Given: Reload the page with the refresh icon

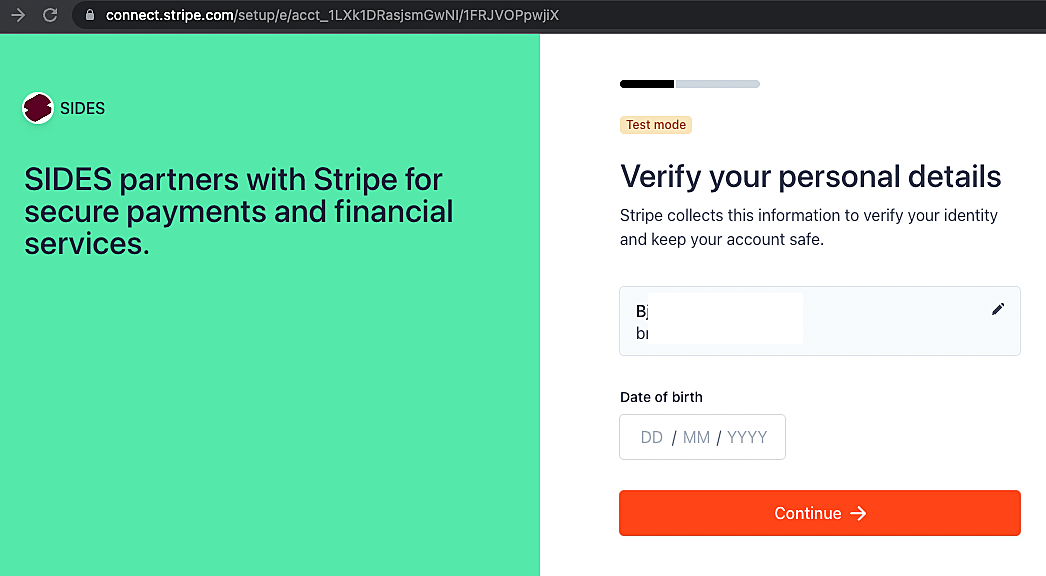Looking at the screenshot, I should (x=50, y=15).
